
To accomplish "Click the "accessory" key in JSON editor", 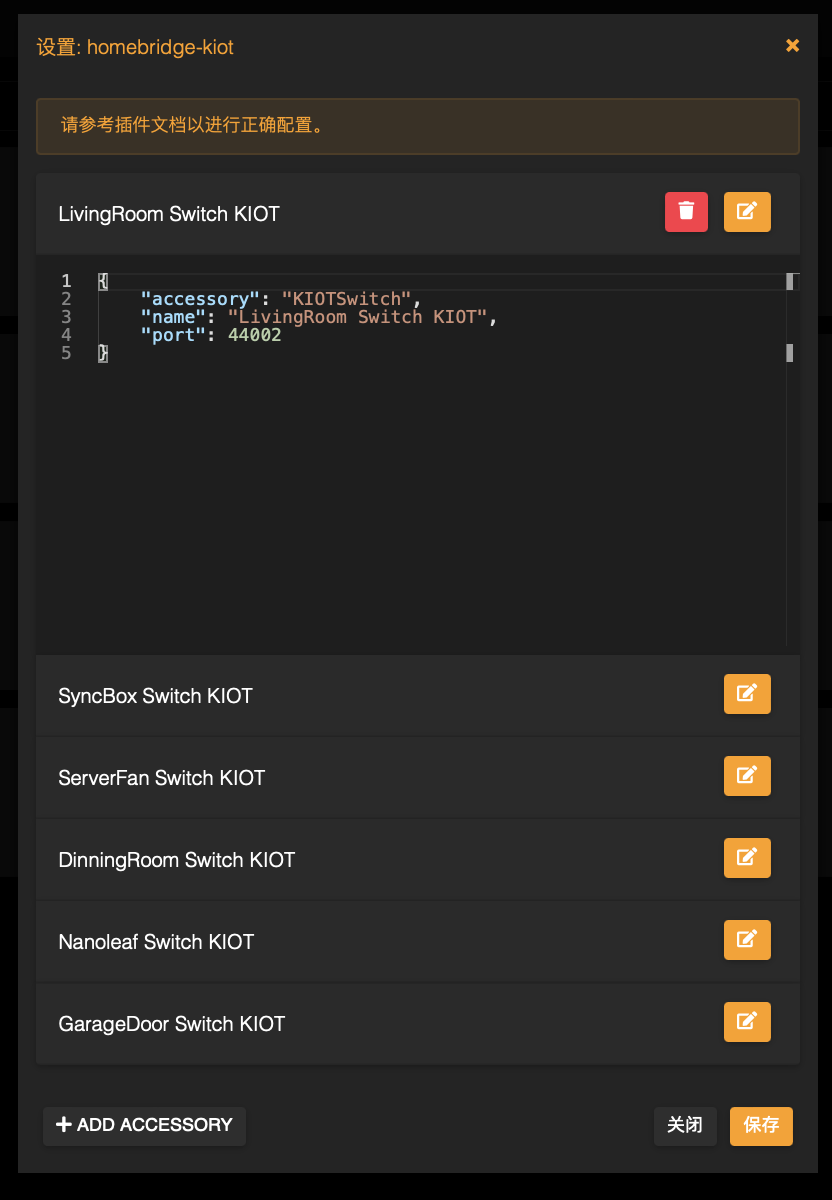I will pos(200,299).
